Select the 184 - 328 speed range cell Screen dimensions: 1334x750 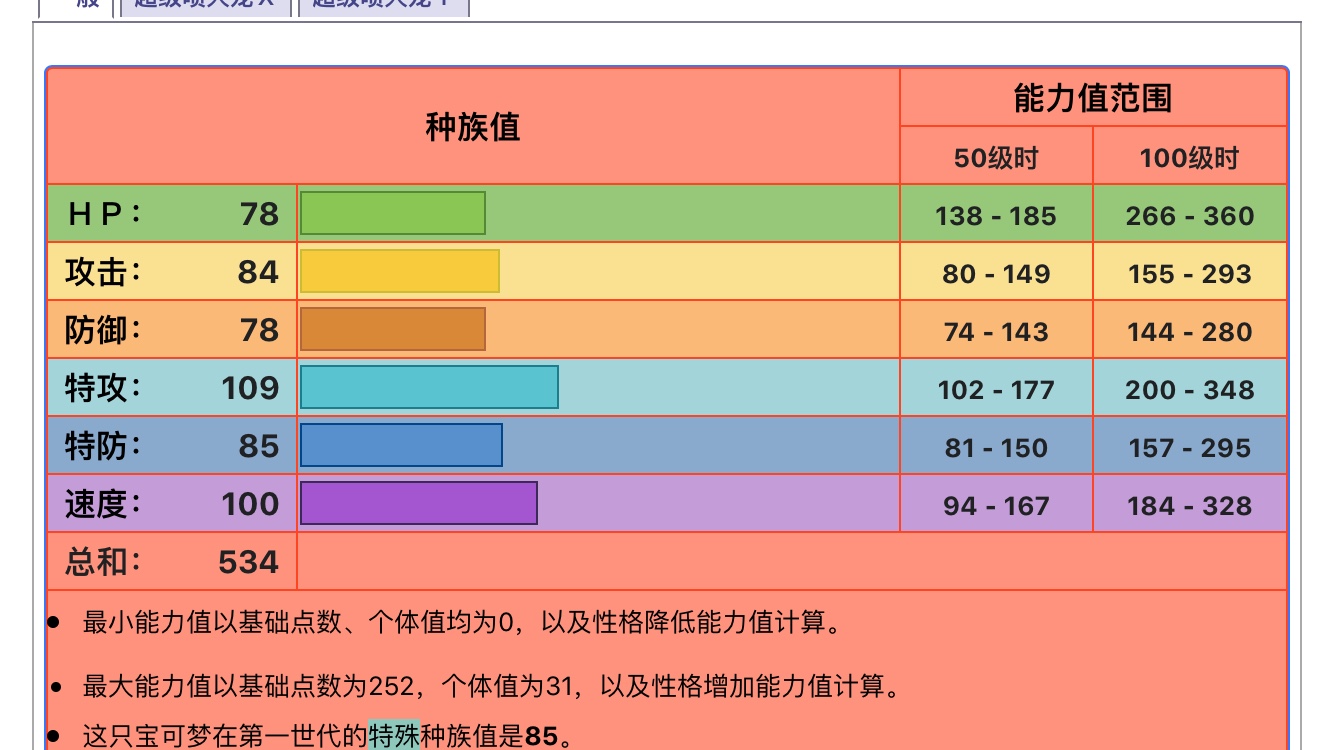tap(1190, 505)
